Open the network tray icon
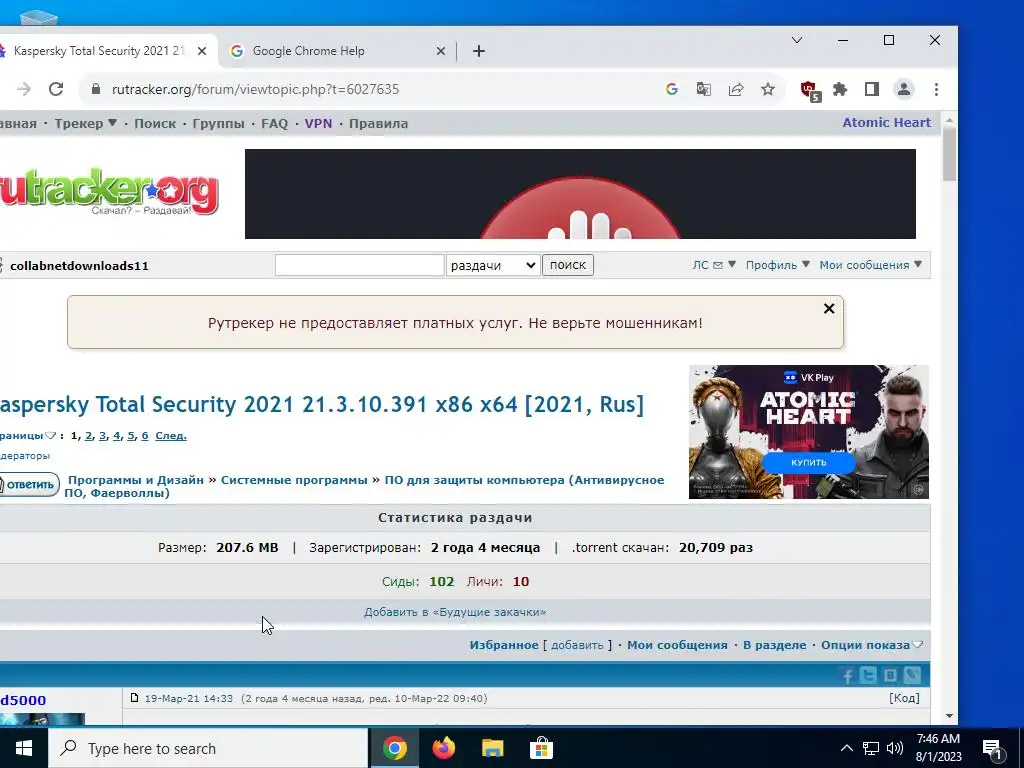This screenshot has height=768, width=1024. tap(871, 748)
